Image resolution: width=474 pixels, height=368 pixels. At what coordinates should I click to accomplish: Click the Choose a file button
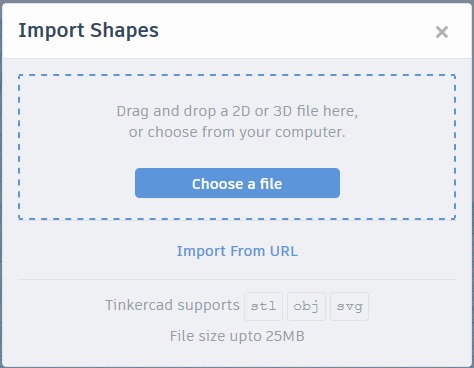point(237,183)
